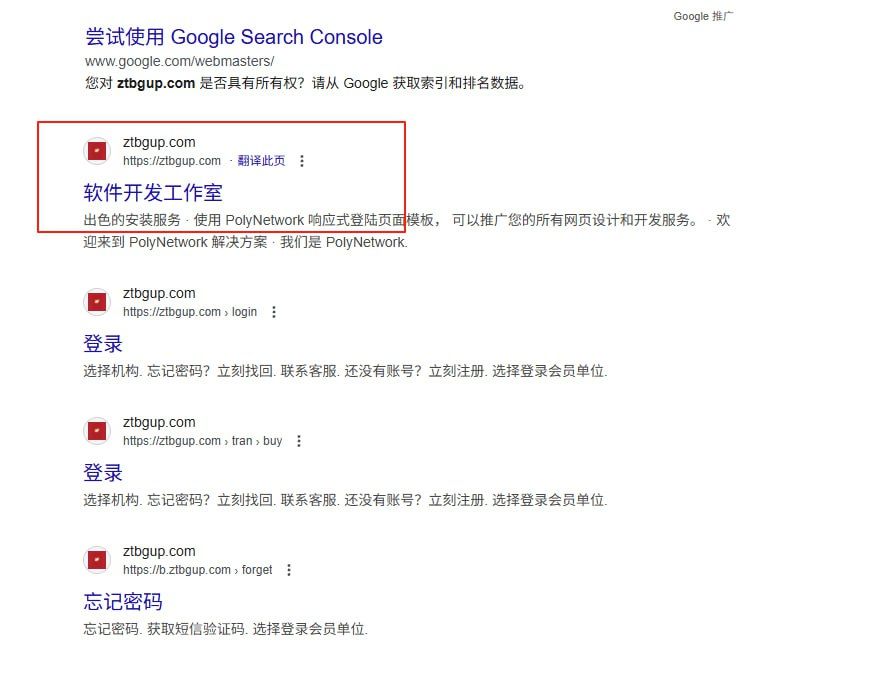The height and width of the screenshot is (698, 894).
Task: Open three-dot menu for the › login result
Action: tap(274, 312)
